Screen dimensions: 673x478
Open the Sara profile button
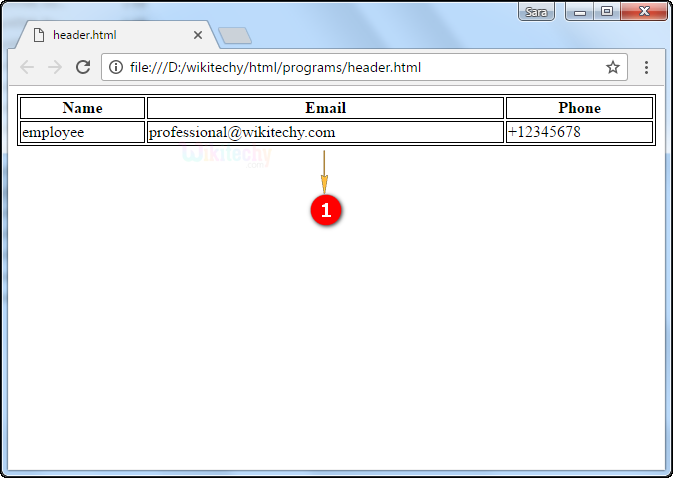tap(537, 12)
